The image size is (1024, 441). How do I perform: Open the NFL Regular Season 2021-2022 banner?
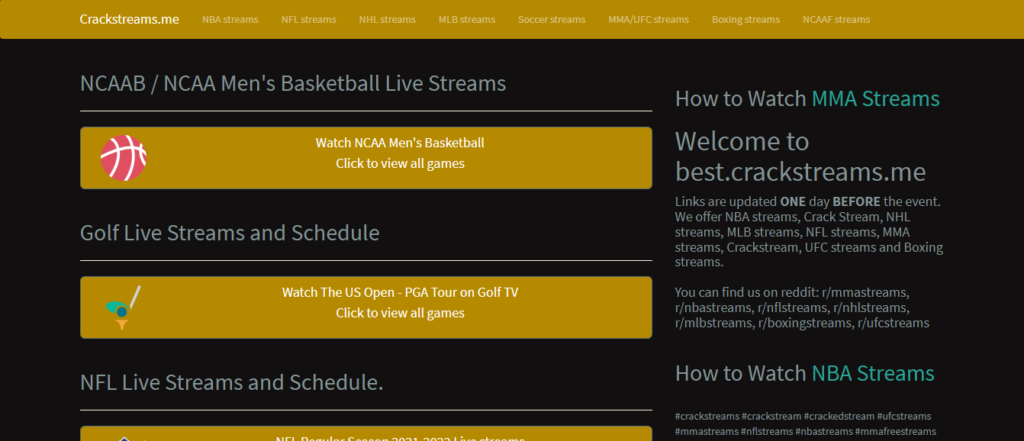click(x=366, y=434)
